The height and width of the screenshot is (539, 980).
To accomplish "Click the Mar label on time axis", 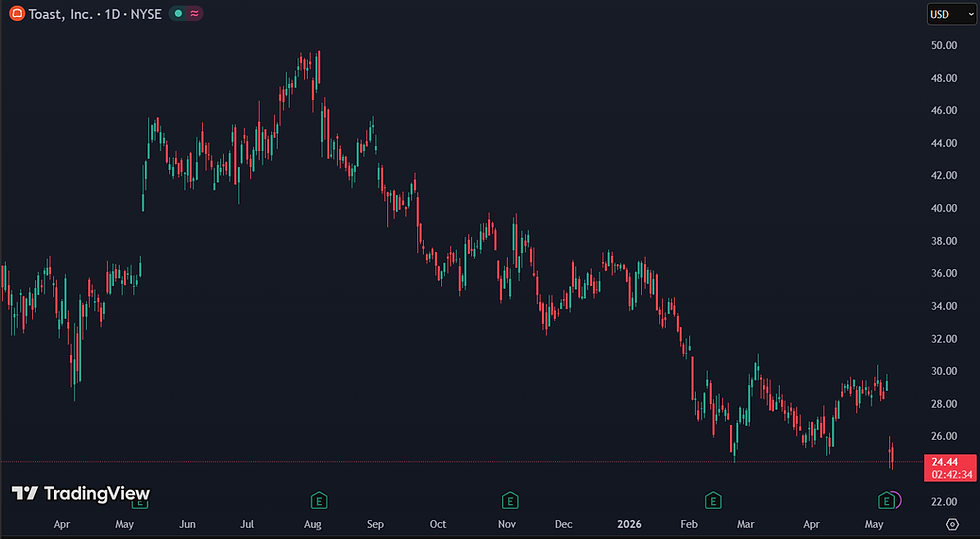I will tap(746, 525).
